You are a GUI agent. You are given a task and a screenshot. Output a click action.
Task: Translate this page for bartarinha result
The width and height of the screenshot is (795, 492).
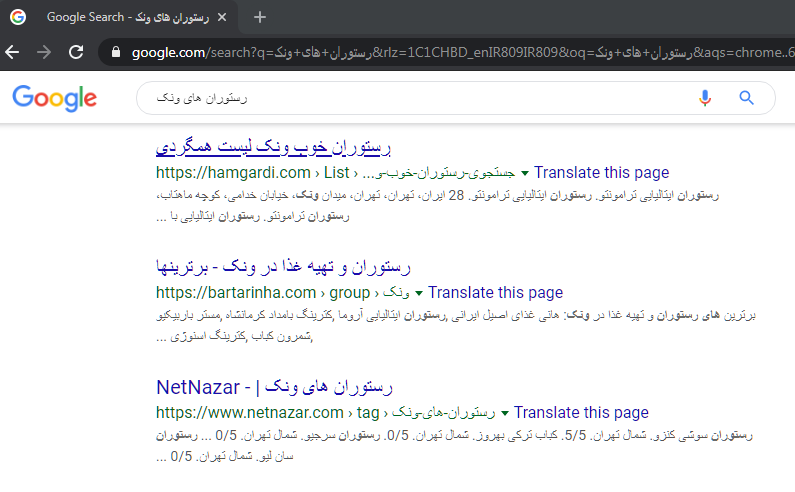495,293
